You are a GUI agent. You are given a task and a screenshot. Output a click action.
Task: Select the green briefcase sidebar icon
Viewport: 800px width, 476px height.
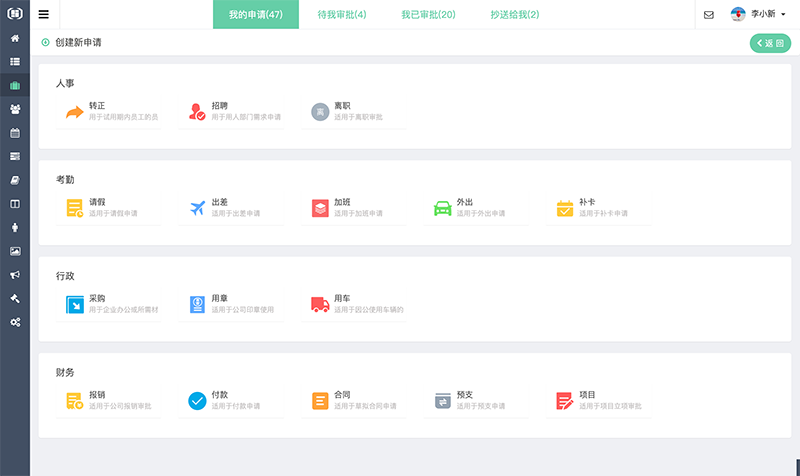pos(15,85)
